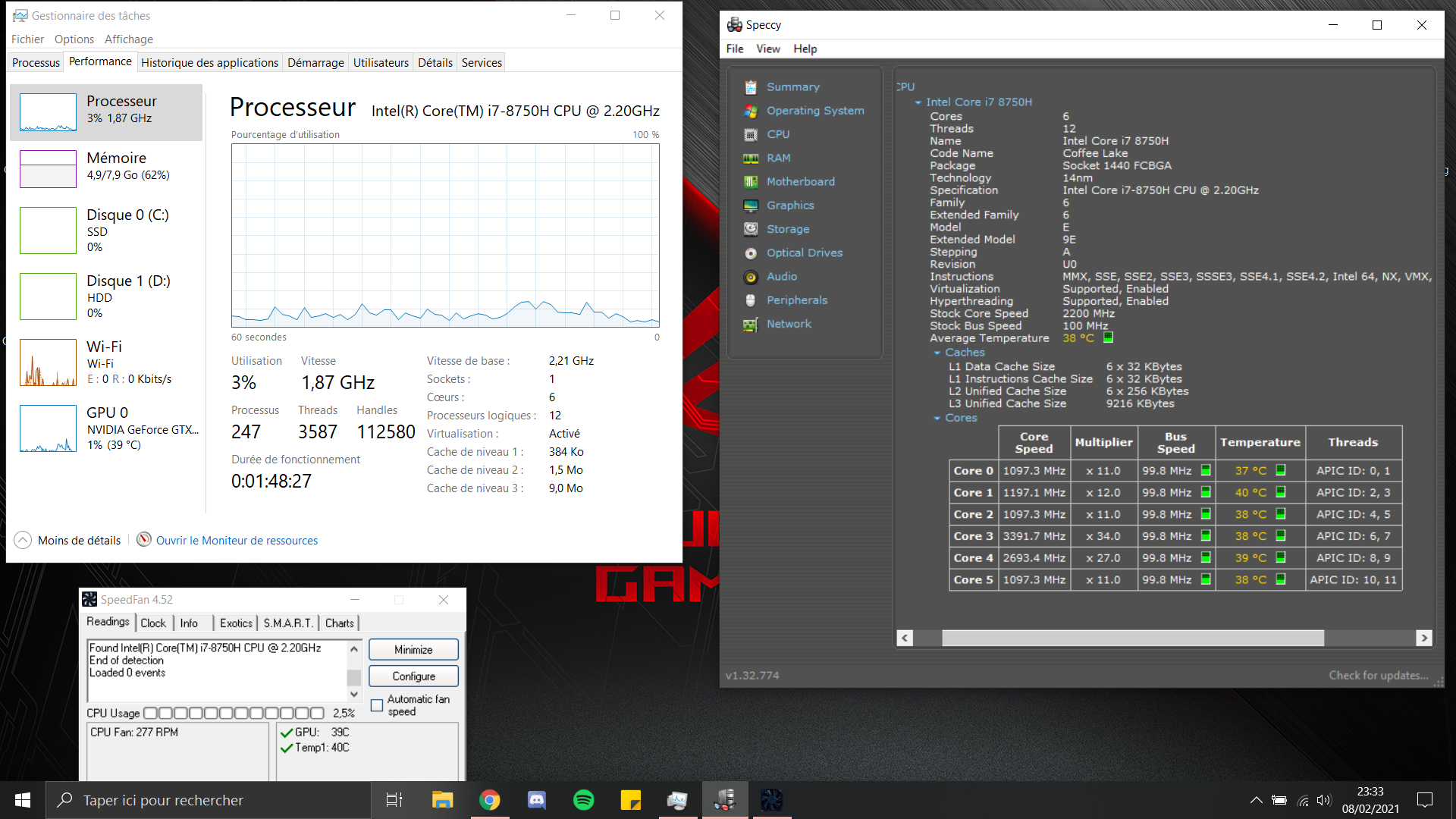Open the Services tab in Task Manager

(482, 63)
